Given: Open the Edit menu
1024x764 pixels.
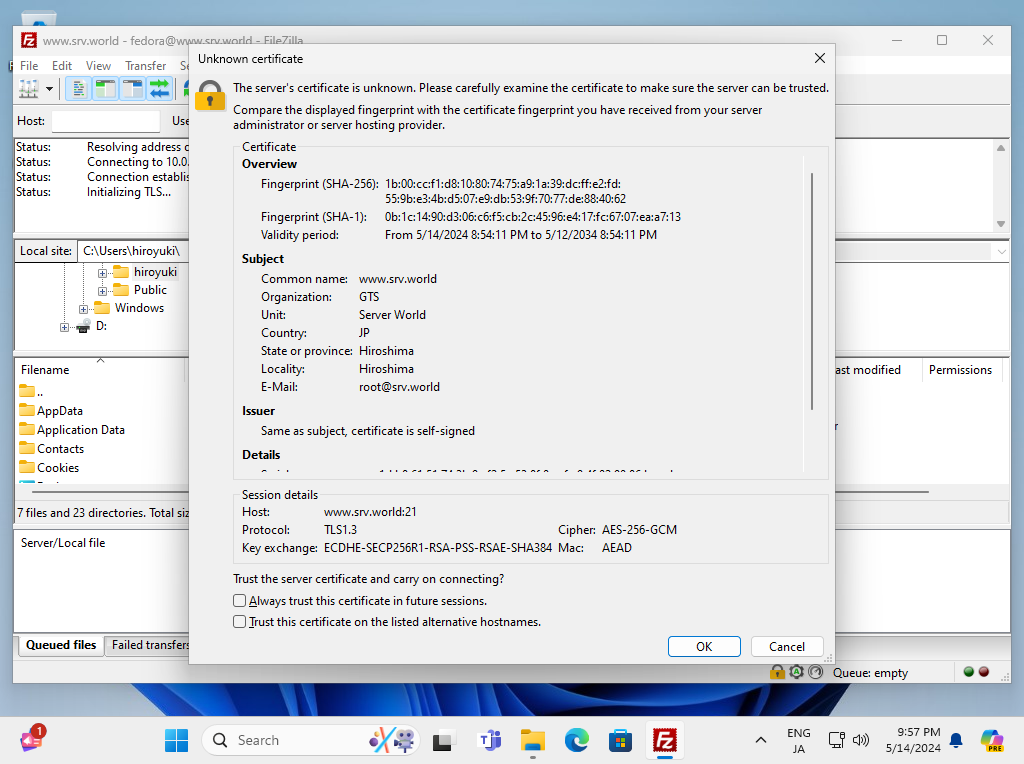Looking at the screenshot, I should click(x=62, y=66).
